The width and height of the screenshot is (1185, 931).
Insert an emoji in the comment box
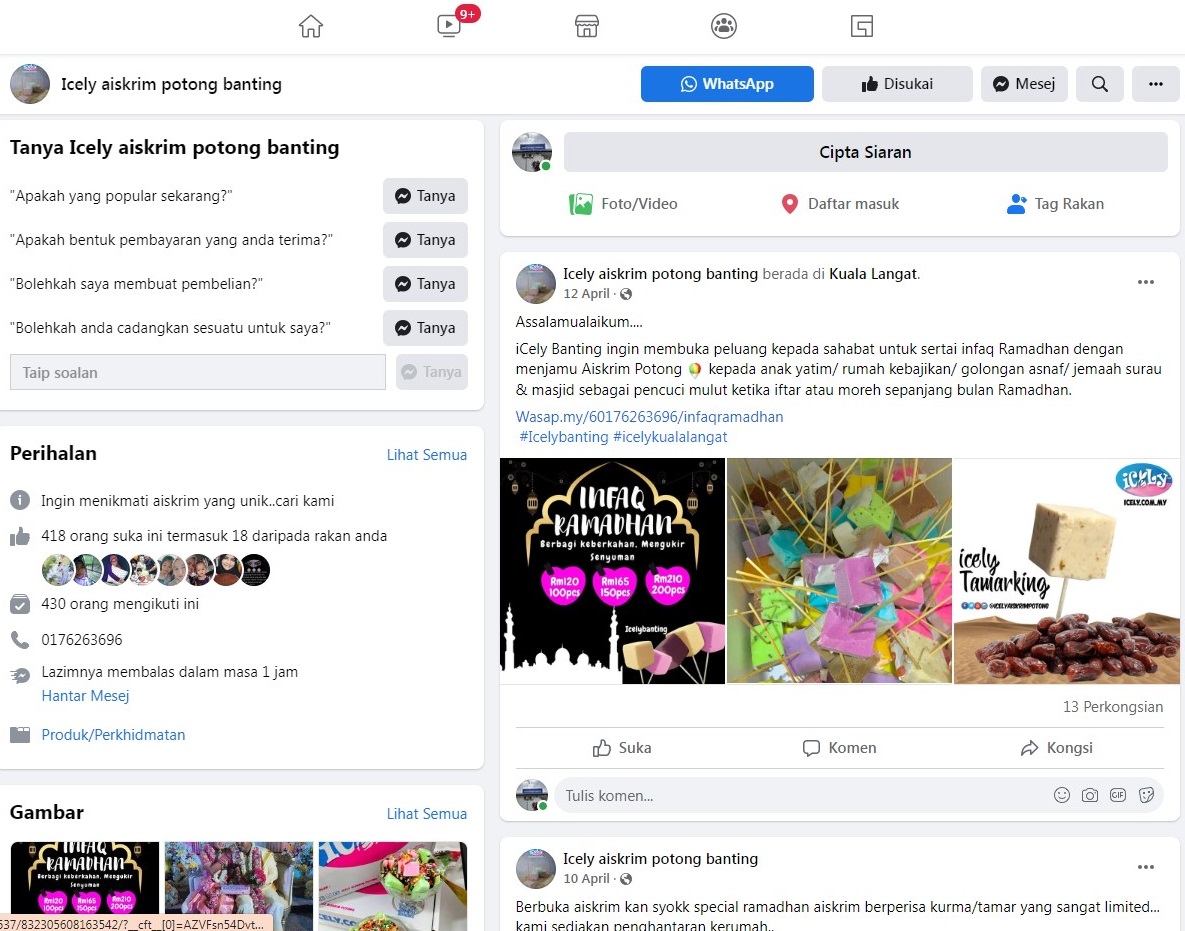(1062, 795)
